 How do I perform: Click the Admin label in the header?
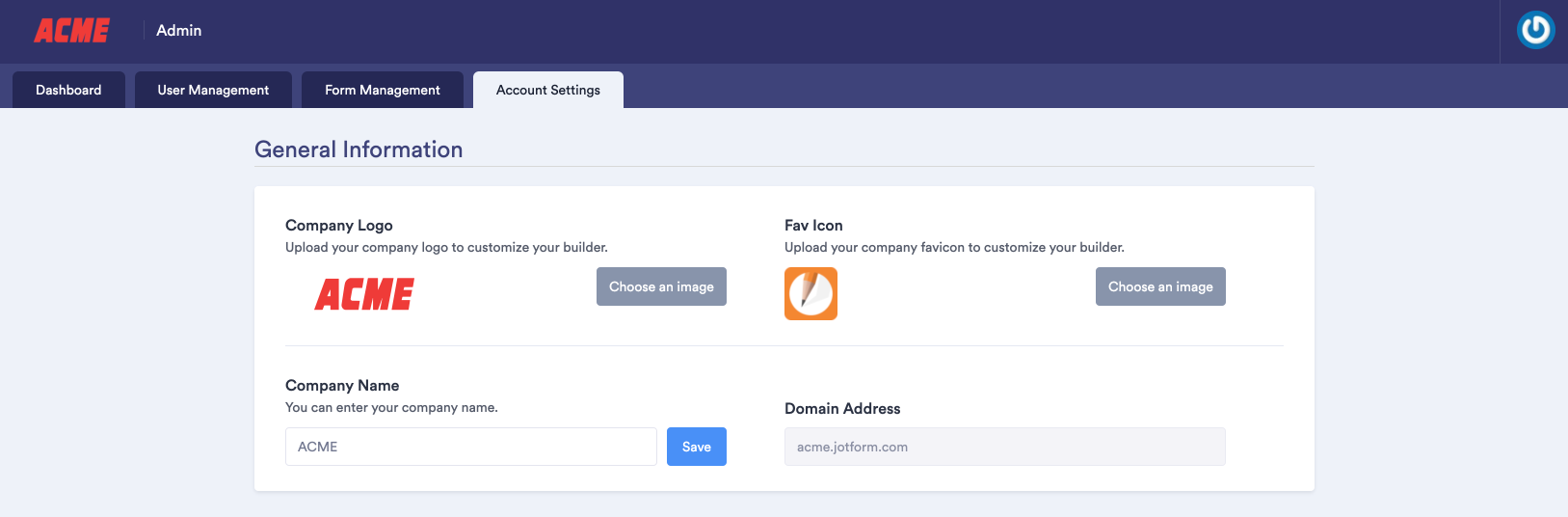tap(179, 31)
